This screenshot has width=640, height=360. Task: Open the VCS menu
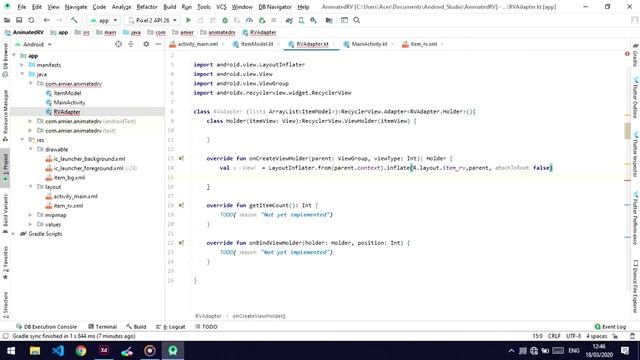[221, 7]
